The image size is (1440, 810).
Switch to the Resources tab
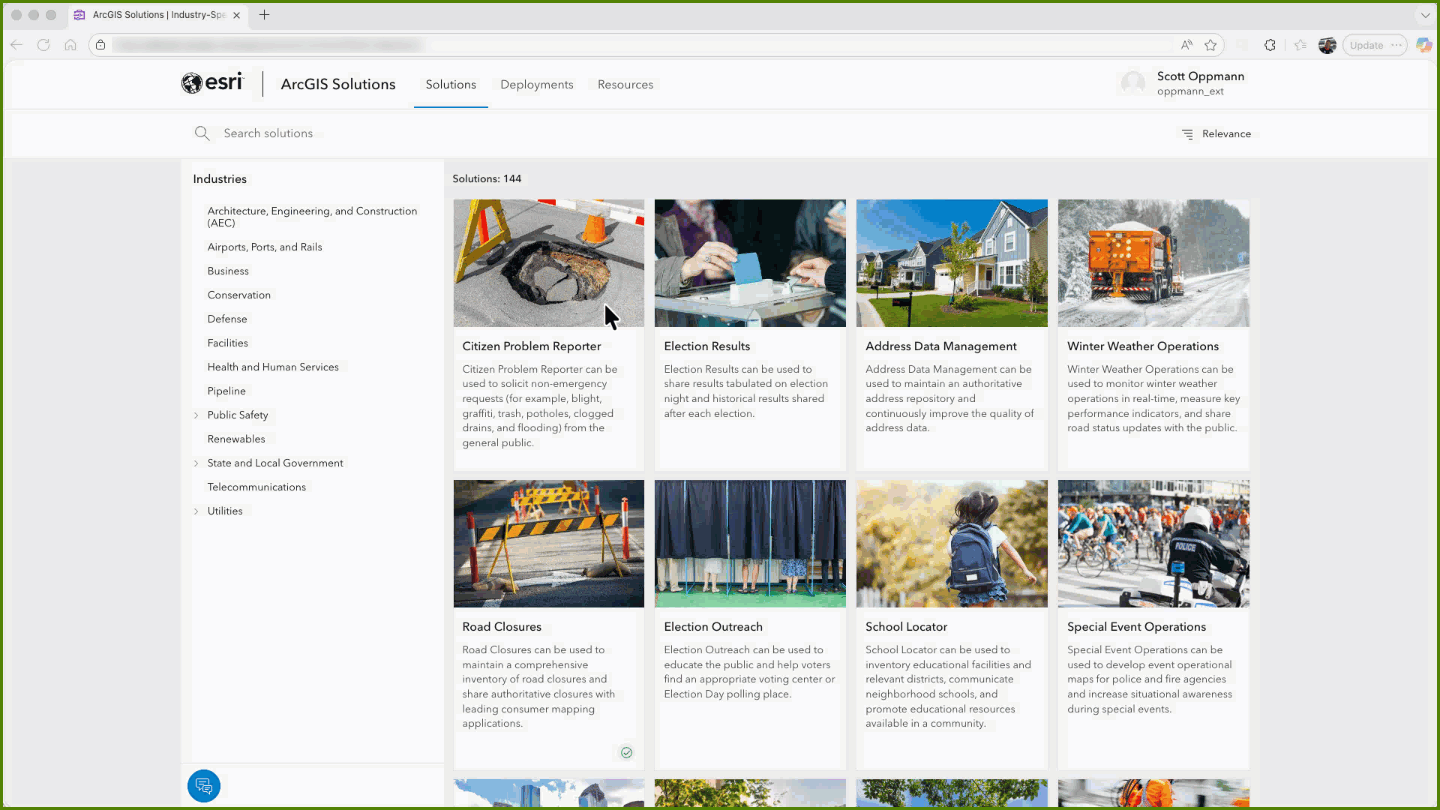click(x=625, y=85)
